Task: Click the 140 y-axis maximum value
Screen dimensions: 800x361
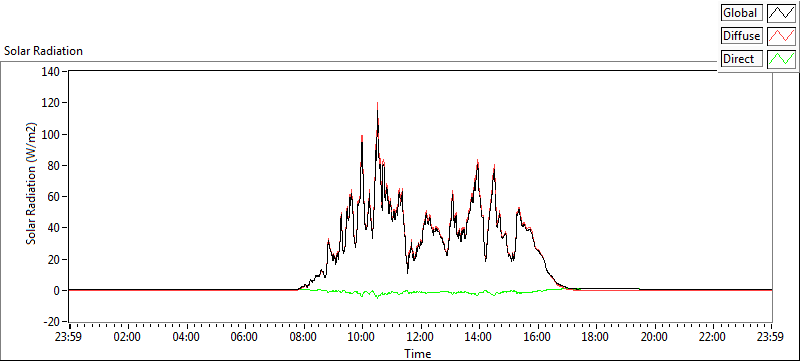Action: [x=50, y=72]
